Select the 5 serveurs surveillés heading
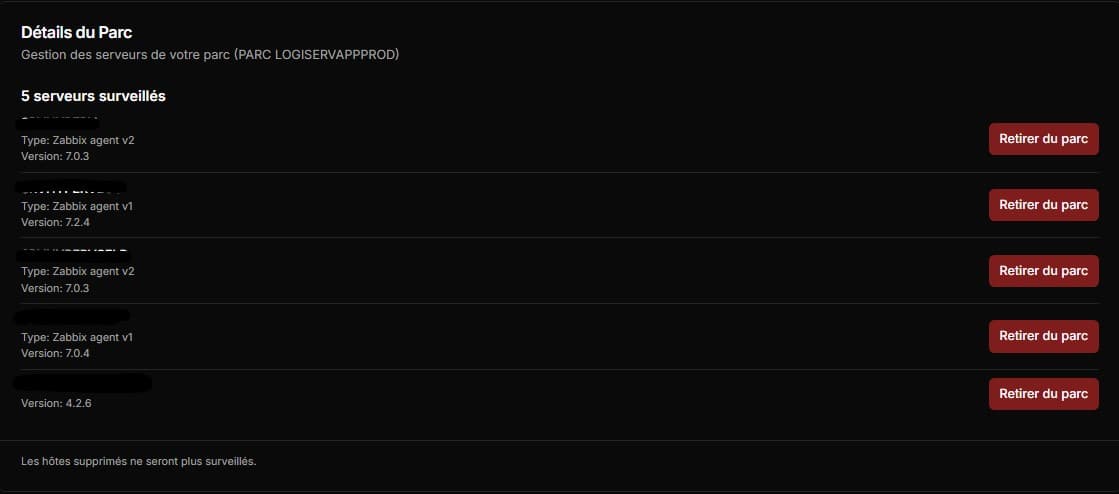Image resolution: width=1119 pixels, height=494 pixels. (x=93, y=96)
